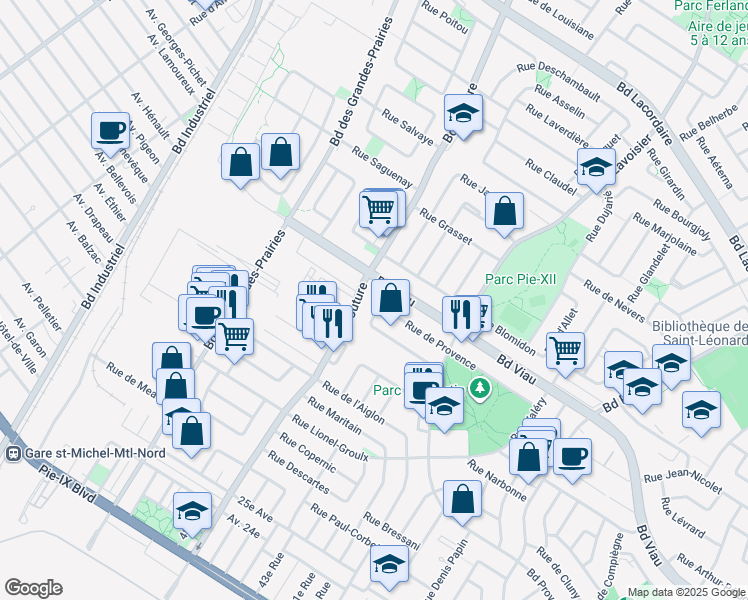Click the Rue Deschambault street label
748x600 pixels.
click(x=559, y=81)
